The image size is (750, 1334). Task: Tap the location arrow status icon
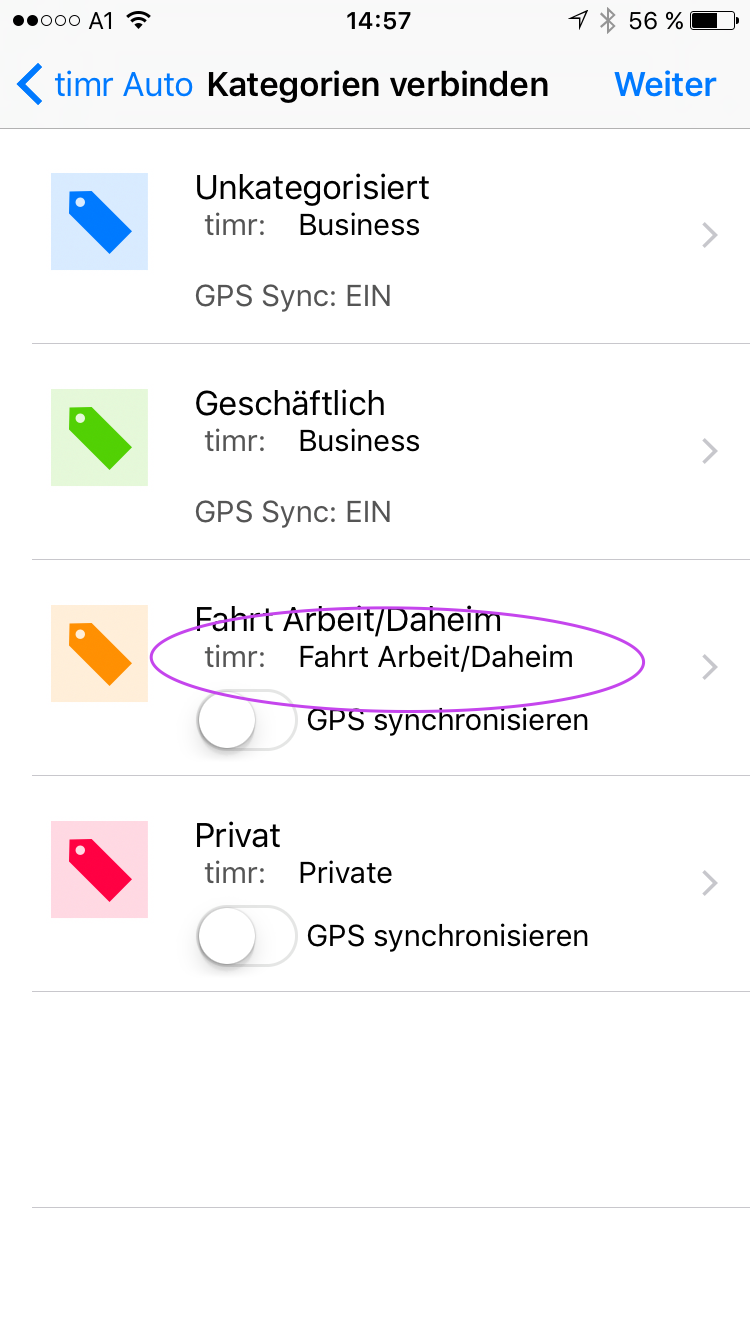(578, 21)
